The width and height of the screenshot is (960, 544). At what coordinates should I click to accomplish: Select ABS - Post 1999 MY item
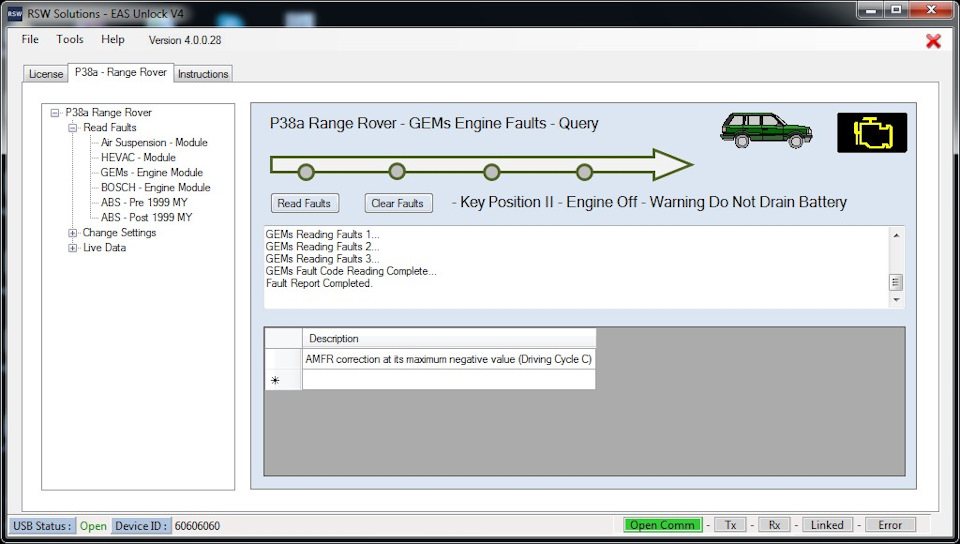click(x=147, y=217)
